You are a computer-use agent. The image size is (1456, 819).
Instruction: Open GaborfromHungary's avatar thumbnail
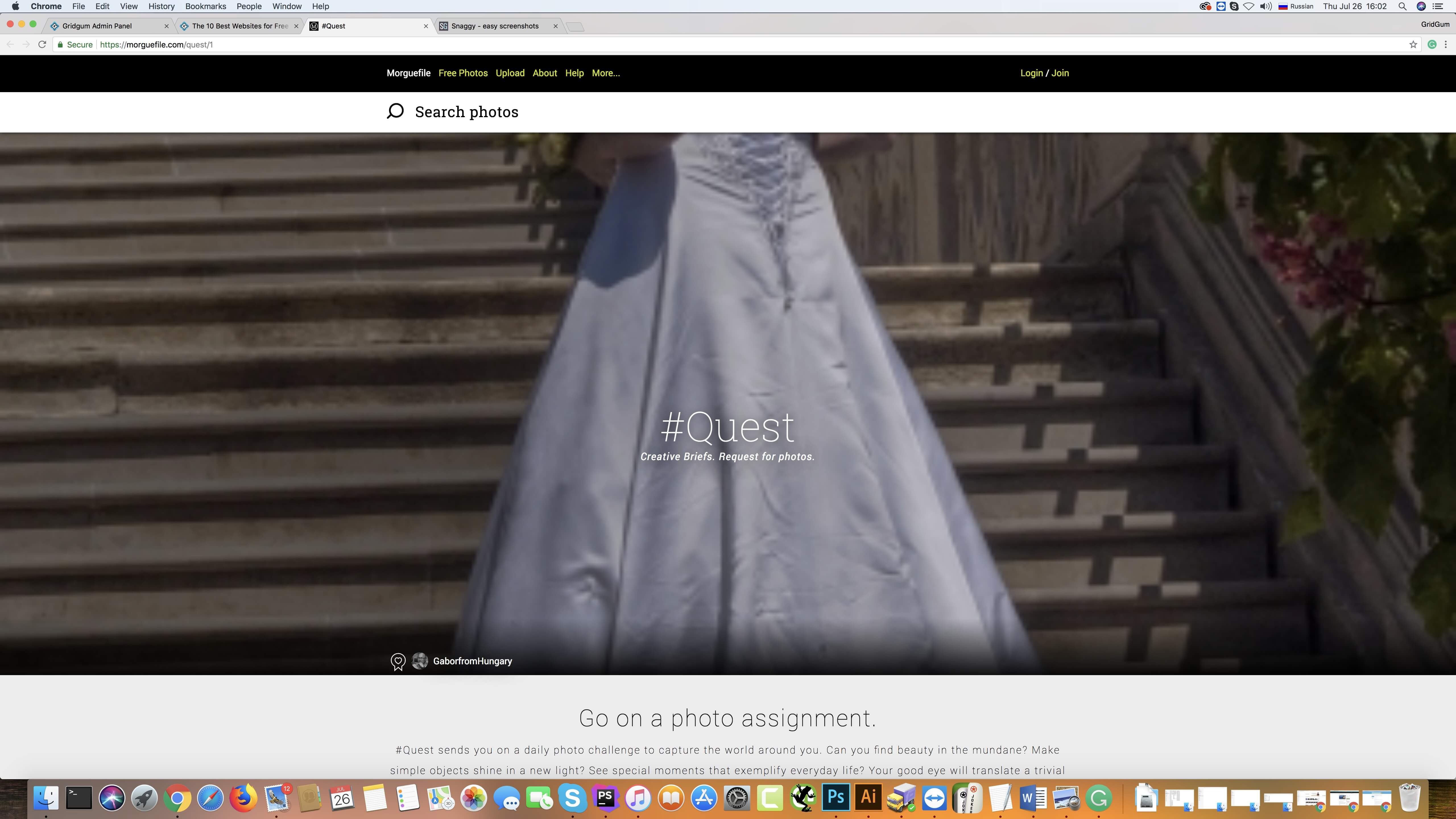tap(420, 661)
